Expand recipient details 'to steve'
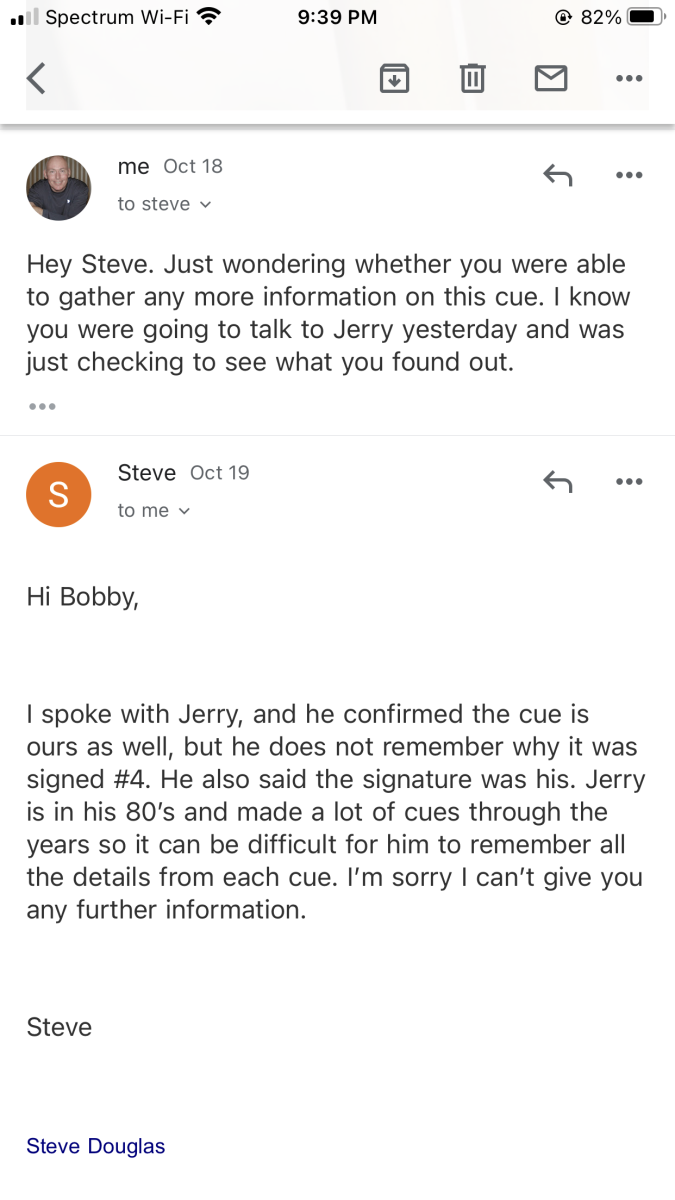Viewport: 675px width, 1200px height. coord(164,204)
